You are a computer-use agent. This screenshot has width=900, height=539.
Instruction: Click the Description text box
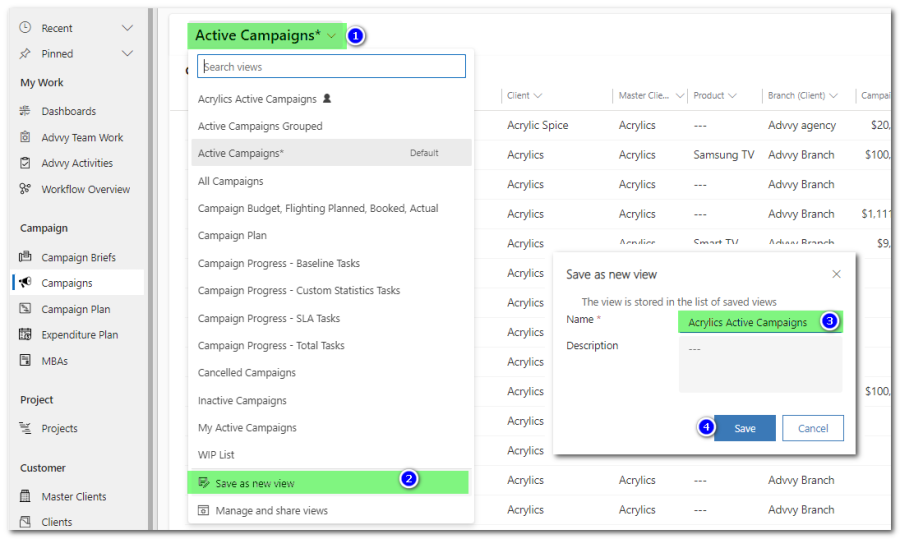pyautogui.click(x=760, y=364)
